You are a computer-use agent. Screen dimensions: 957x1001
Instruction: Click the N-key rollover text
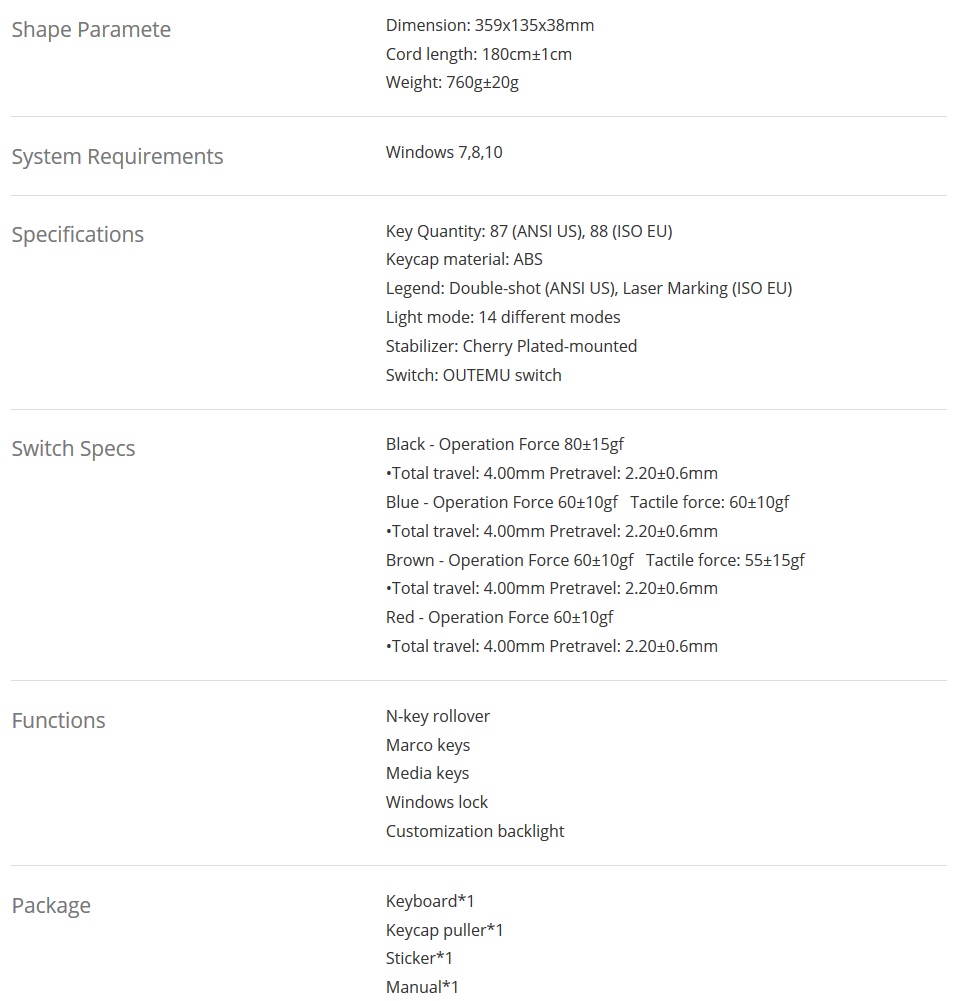click(x=437, y=717)
